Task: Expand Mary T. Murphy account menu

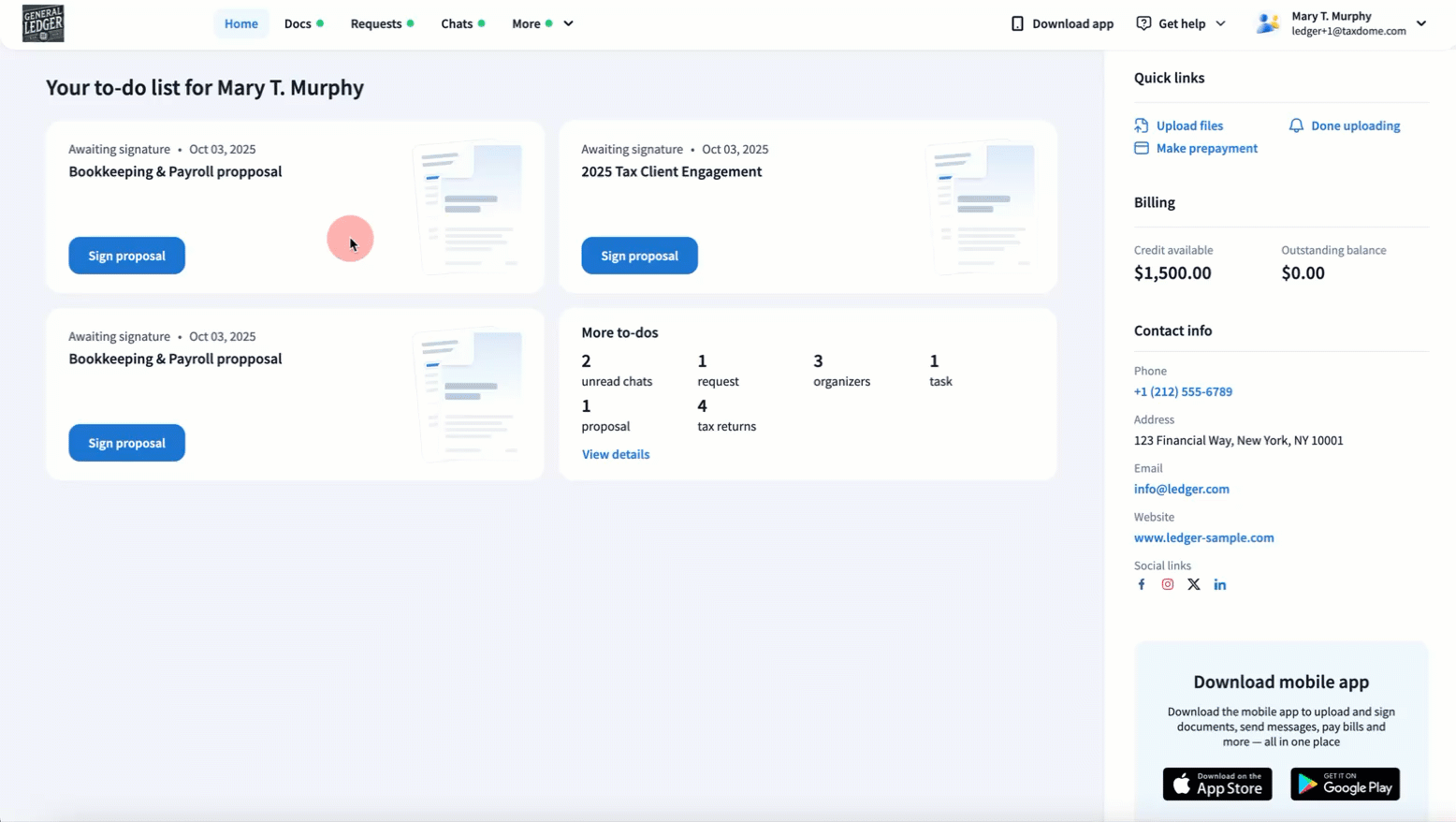Action: pos(1420,23)
